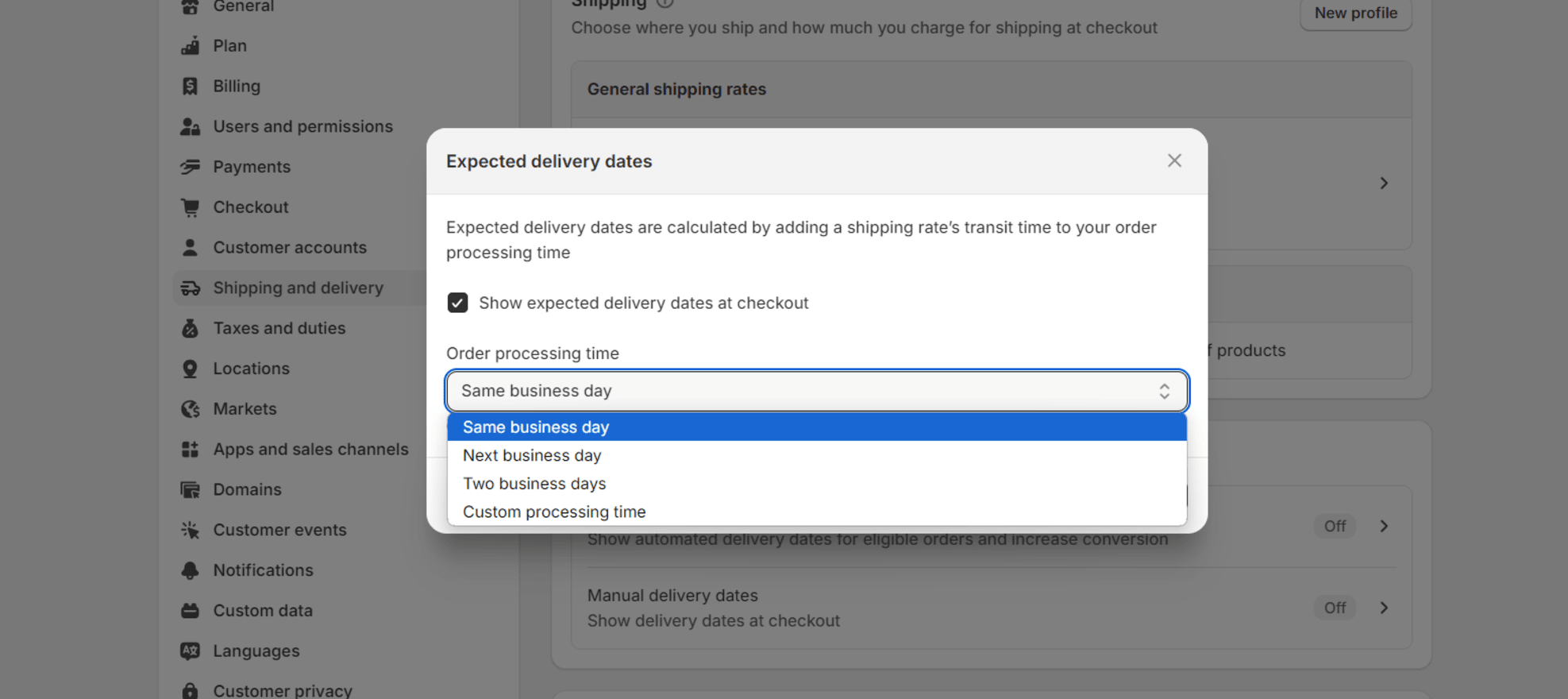1568x699 pixels.
Task: Click the Notifications bell icon
Action: pos(191,570)
